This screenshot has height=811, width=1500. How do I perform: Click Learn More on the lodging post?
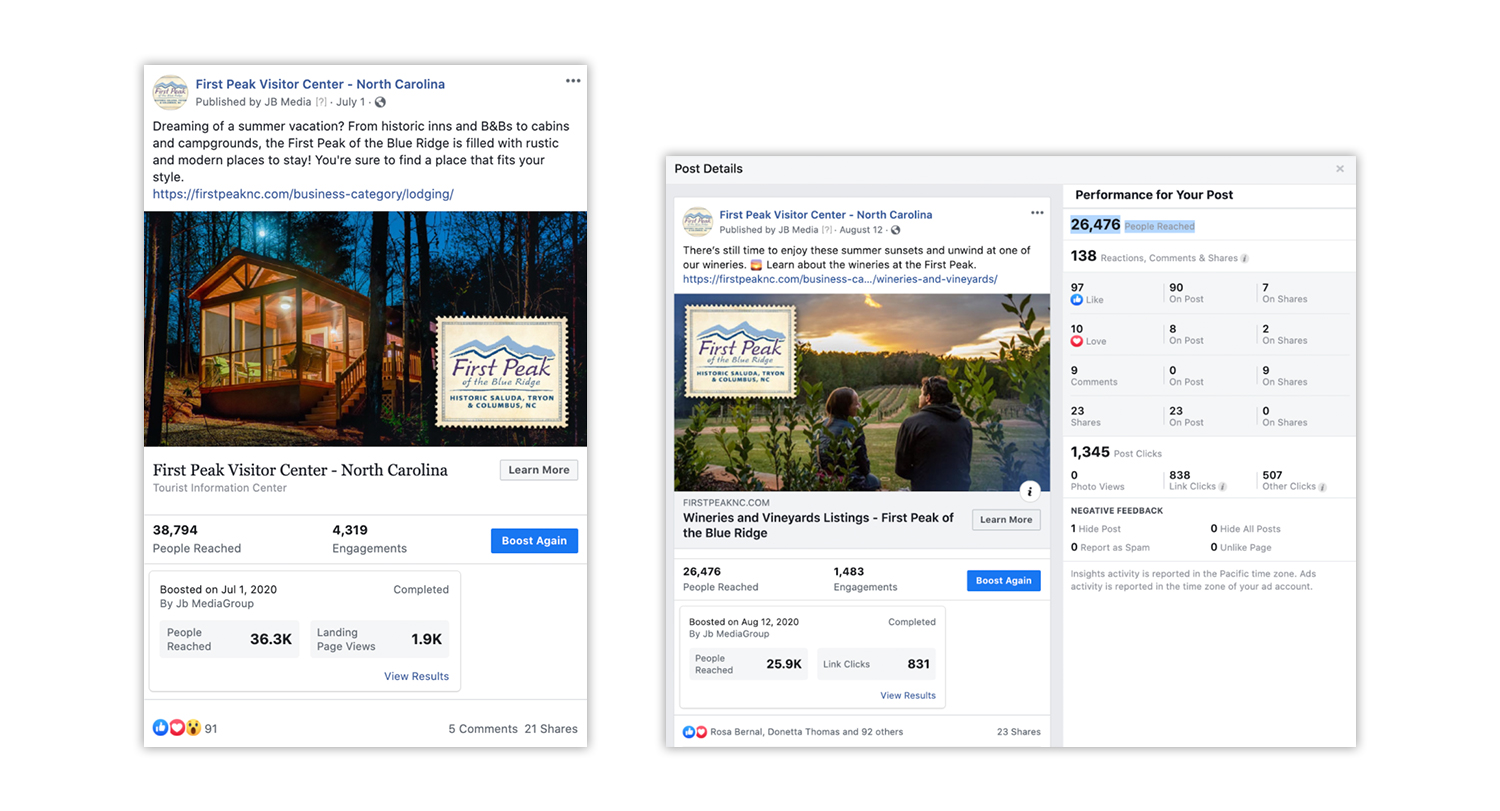pos(539,470)
